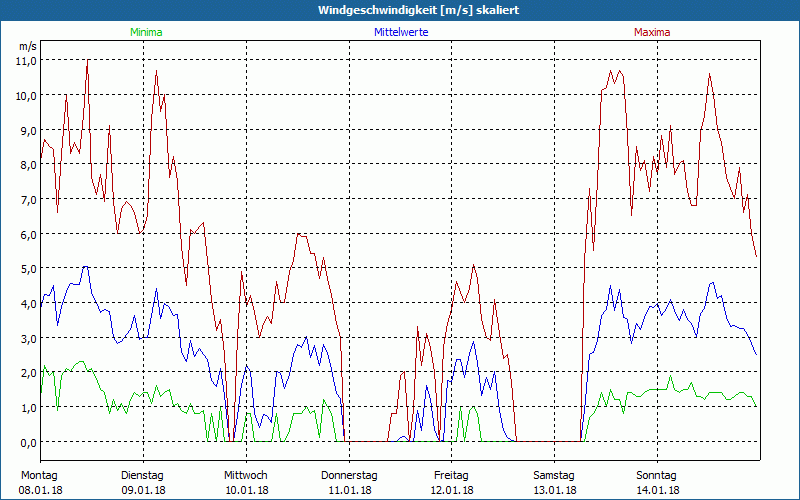Click the chart title 'Windgeschwindigkeit [m/s] skaliert'
Screen dimensions: 800x500
[418, 10]
